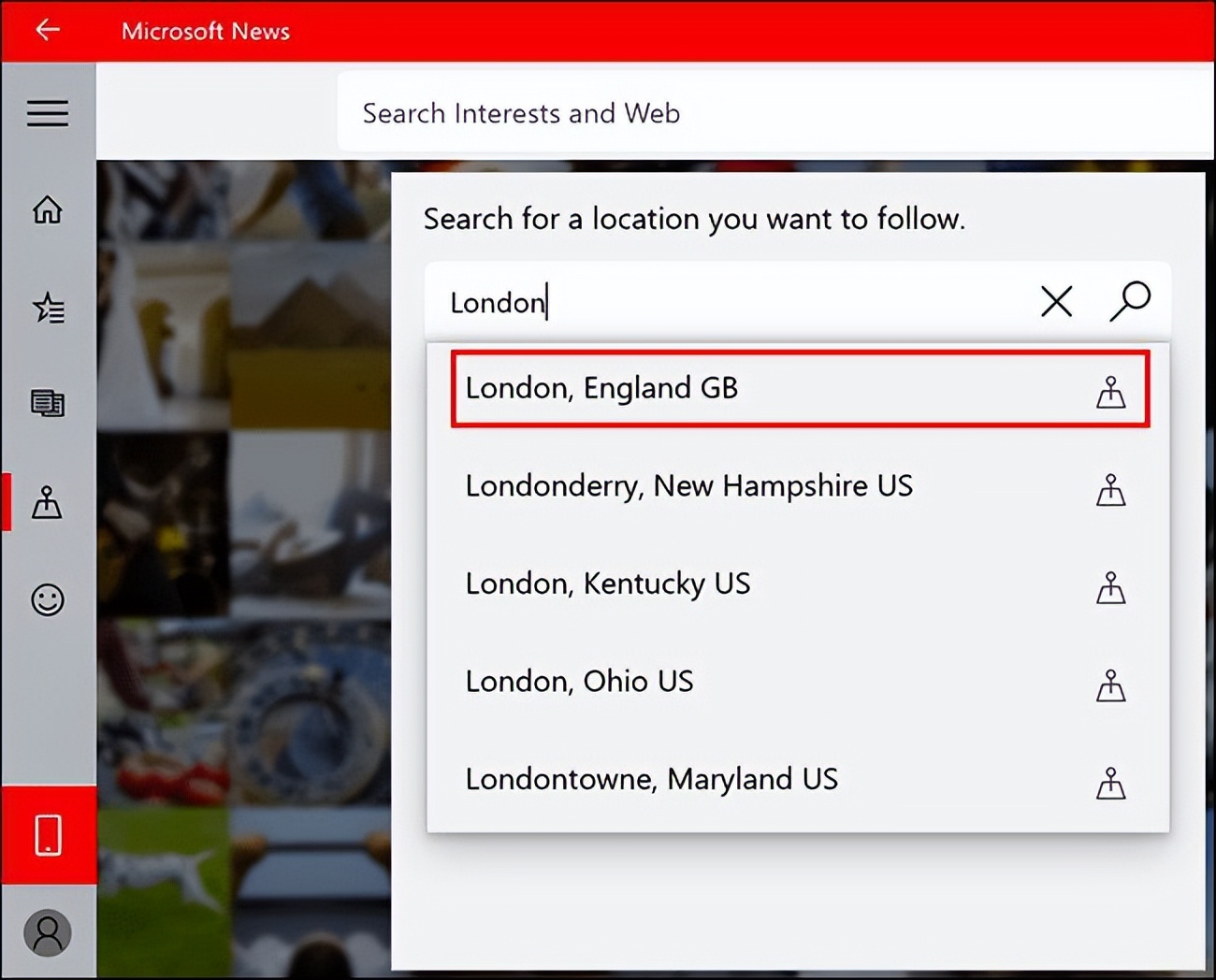Screen dimensions: 1216x980
Task: Clear the London search with the X
Action: click(x=1056, y=301)
